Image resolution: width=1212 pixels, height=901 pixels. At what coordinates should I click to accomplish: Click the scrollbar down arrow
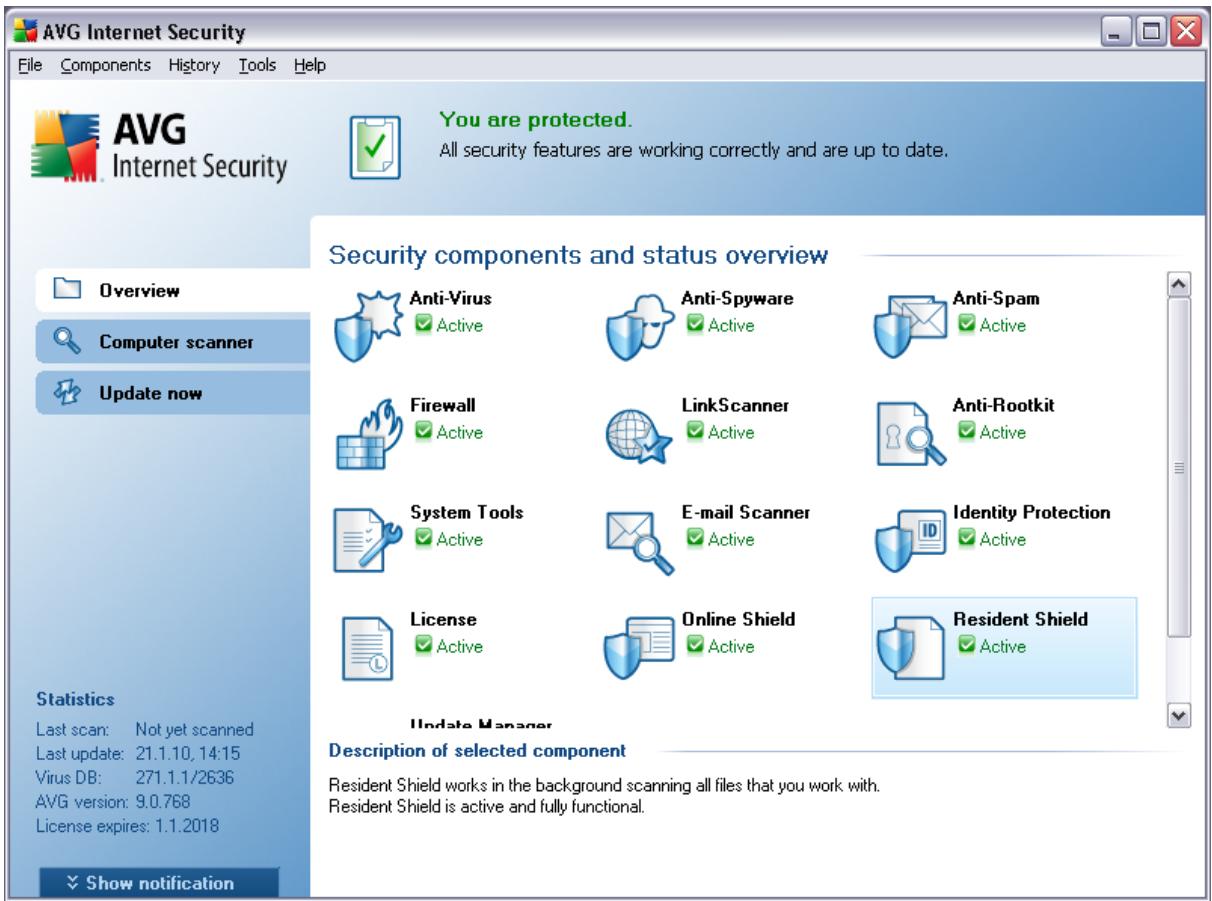1180,716
